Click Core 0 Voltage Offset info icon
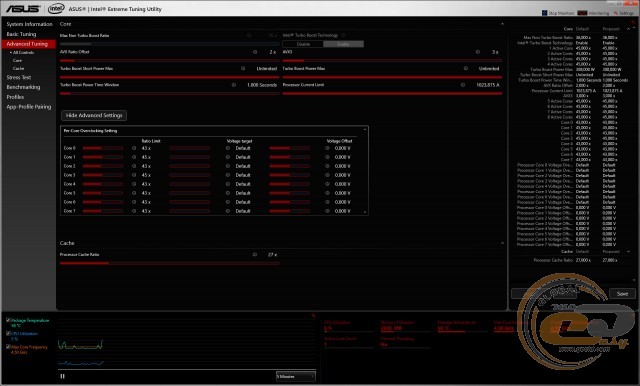This screenshot has width=640, height=386. (327, 148)
